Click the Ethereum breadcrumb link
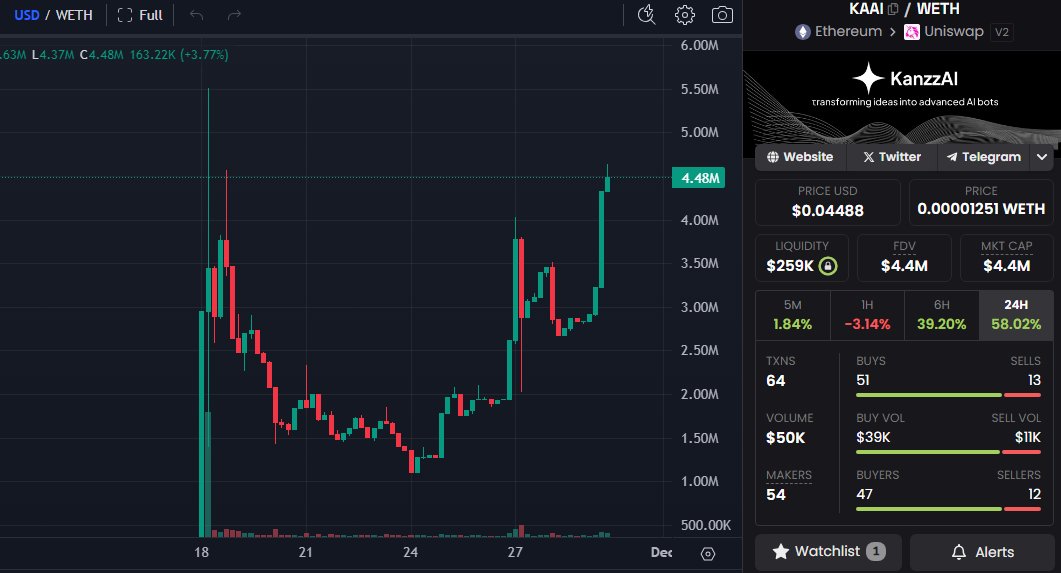 [849, 32]
